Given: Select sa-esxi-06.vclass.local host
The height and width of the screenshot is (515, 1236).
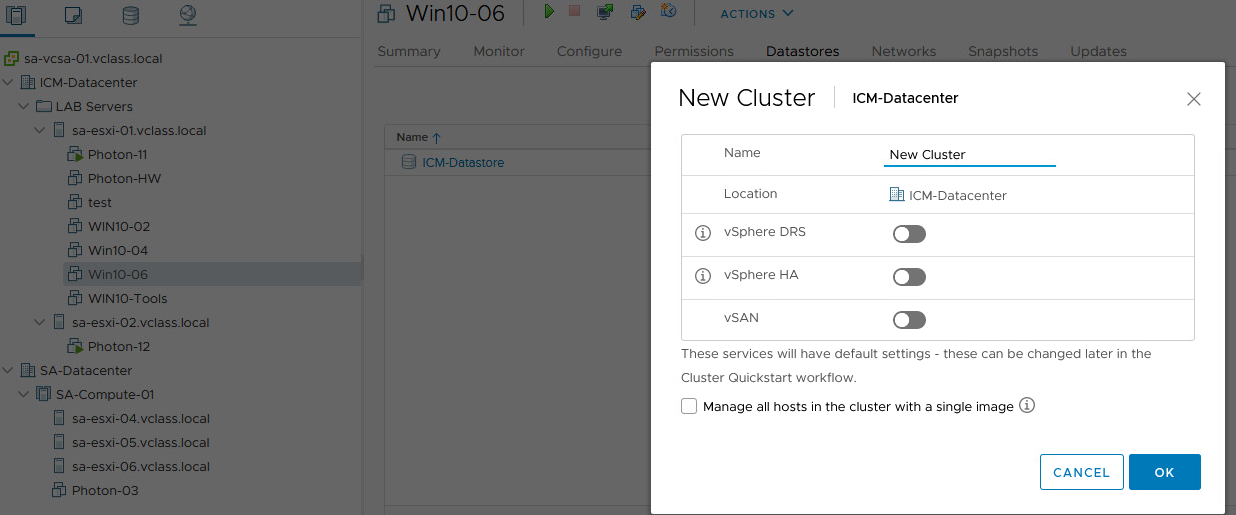Looking at the screenshot, I should [x=141, y=466].
